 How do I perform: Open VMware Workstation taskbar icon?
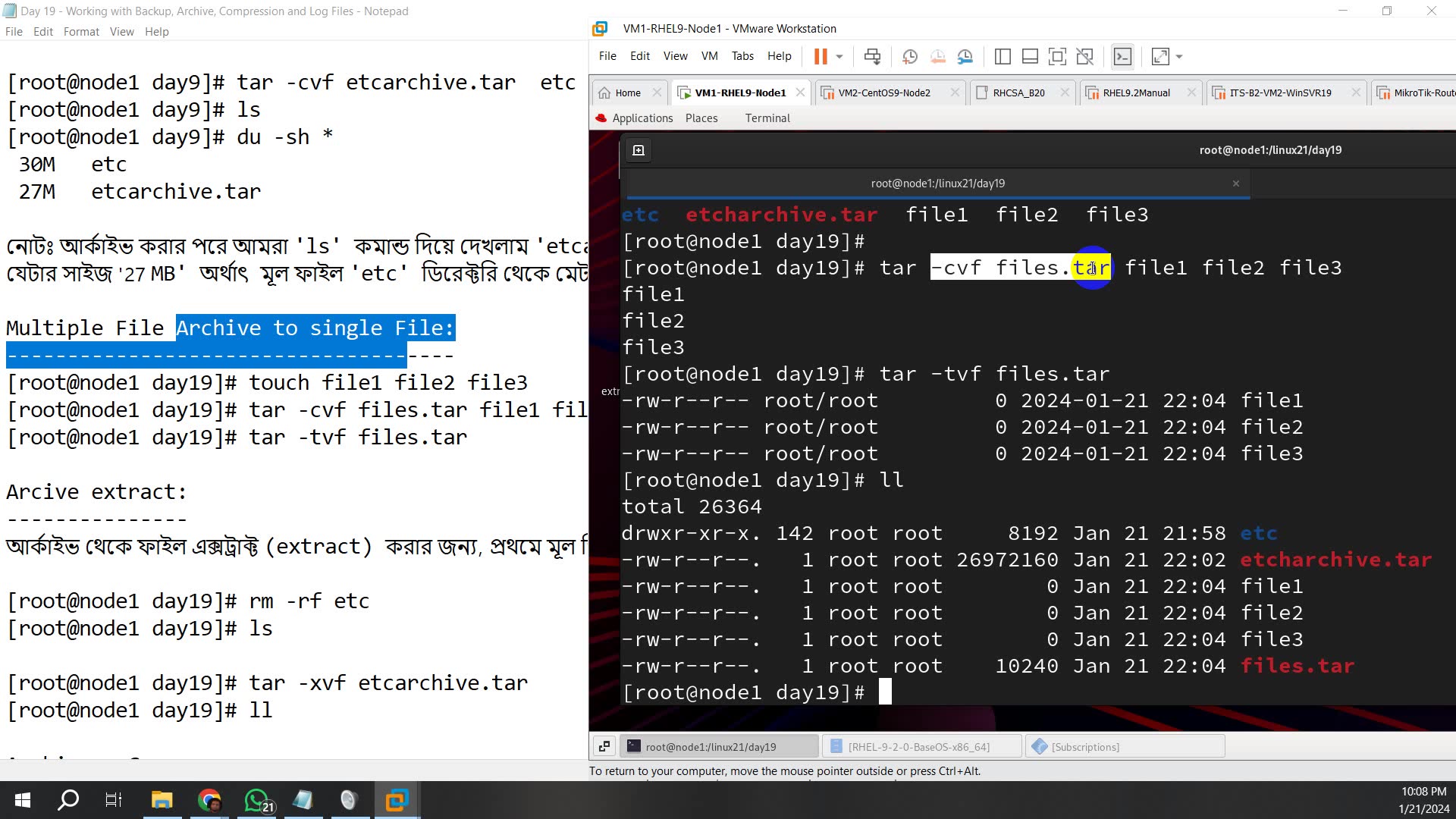397,800
